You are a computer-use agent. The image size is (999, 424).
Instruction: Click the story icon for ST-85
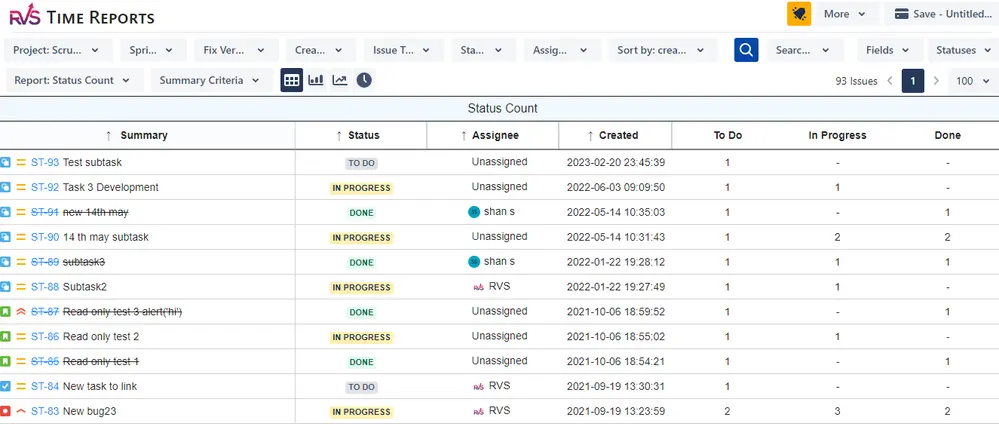[6, 362]
